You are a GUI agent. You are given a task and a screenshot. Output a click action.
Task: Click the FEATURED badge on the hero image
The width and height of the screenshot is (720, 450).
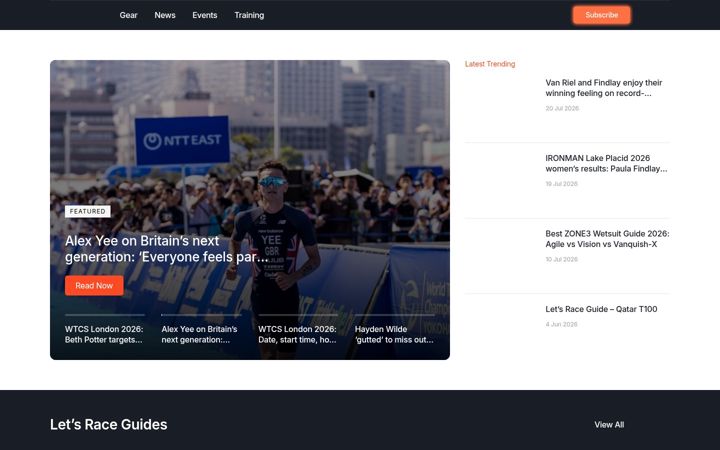pos(88,211)
